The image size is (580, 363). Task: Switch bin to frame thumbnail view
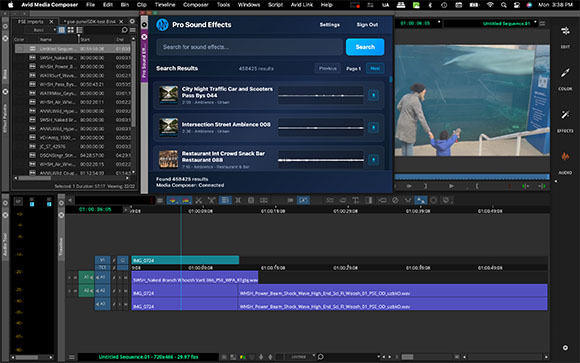(x=70, y=30)
